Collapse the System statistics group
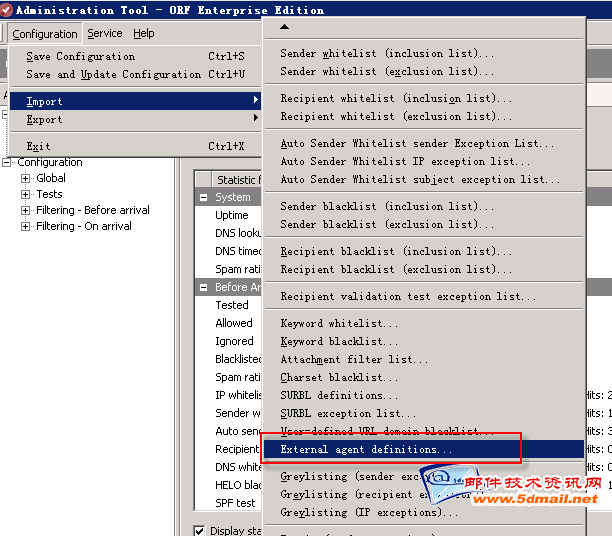612x536 pixels. tap(203, 198)
